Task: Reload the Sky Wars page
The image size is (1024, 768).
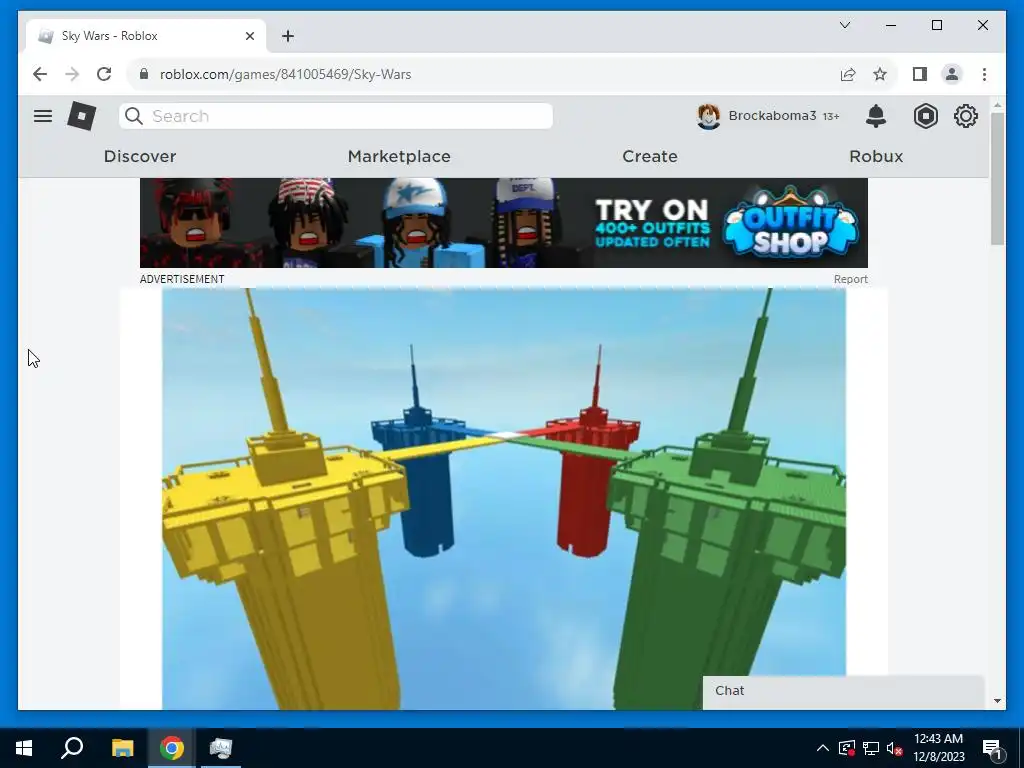Action: tap(104, 74)
